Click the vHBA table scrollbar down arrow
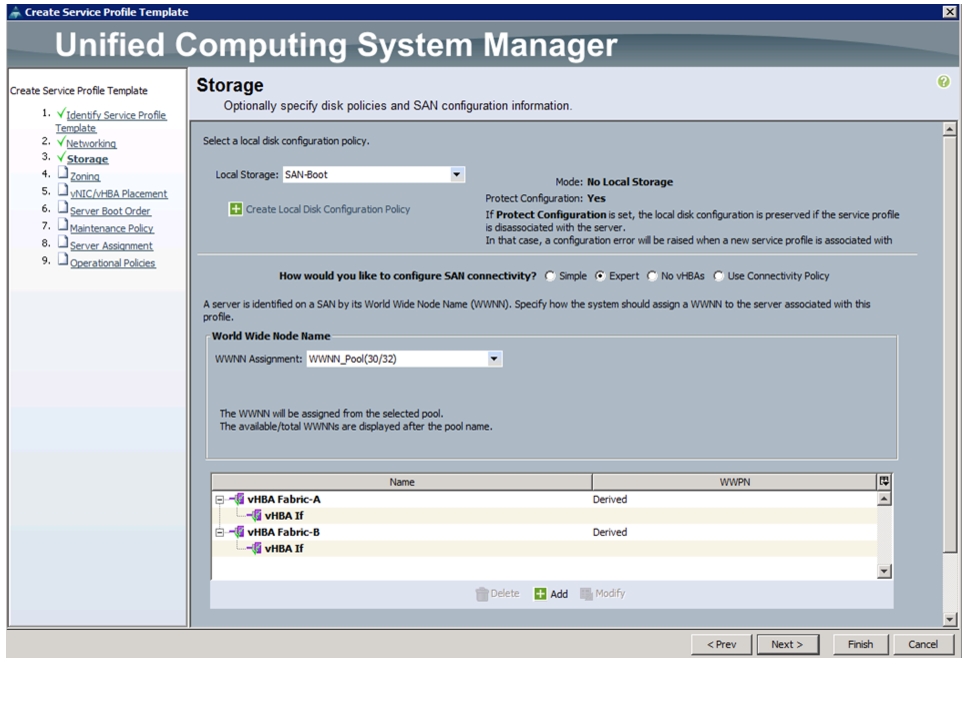Screen dimensions: 967x703 884,572
